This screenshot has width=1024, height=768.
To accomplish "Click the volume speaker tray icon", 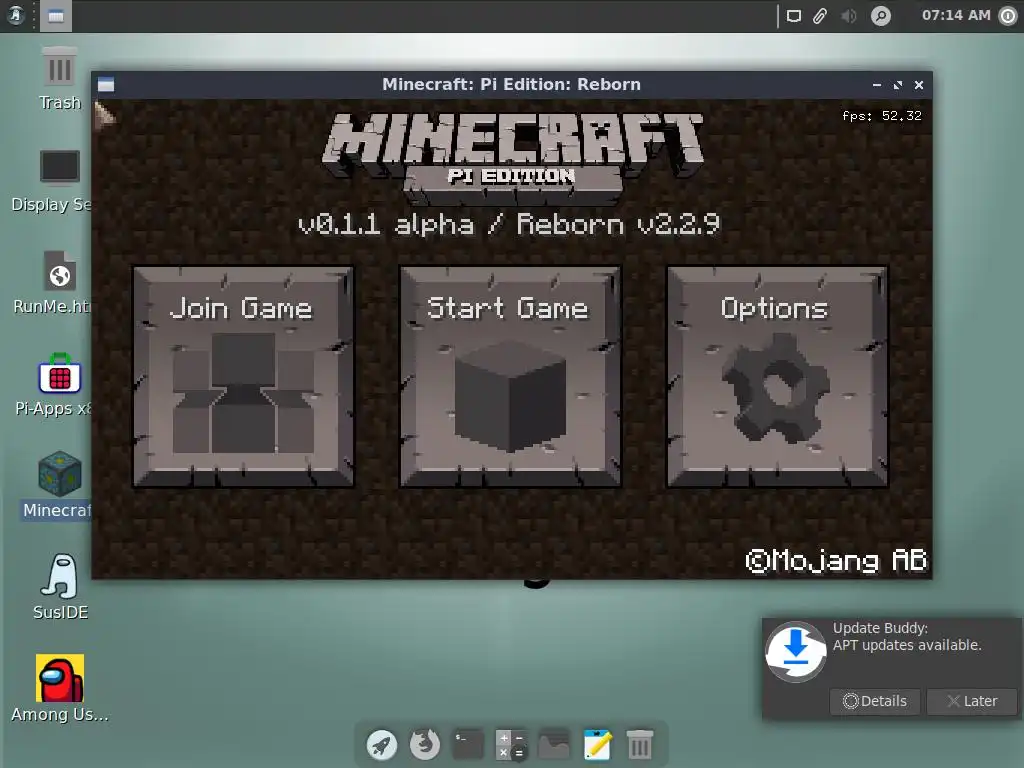I will pos(849,16).
